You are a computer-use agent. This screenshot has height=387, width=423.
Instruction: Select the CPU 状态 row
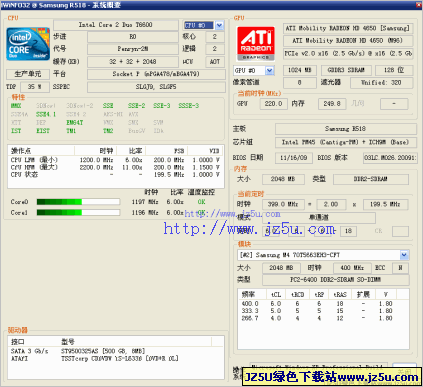[115, 175]
